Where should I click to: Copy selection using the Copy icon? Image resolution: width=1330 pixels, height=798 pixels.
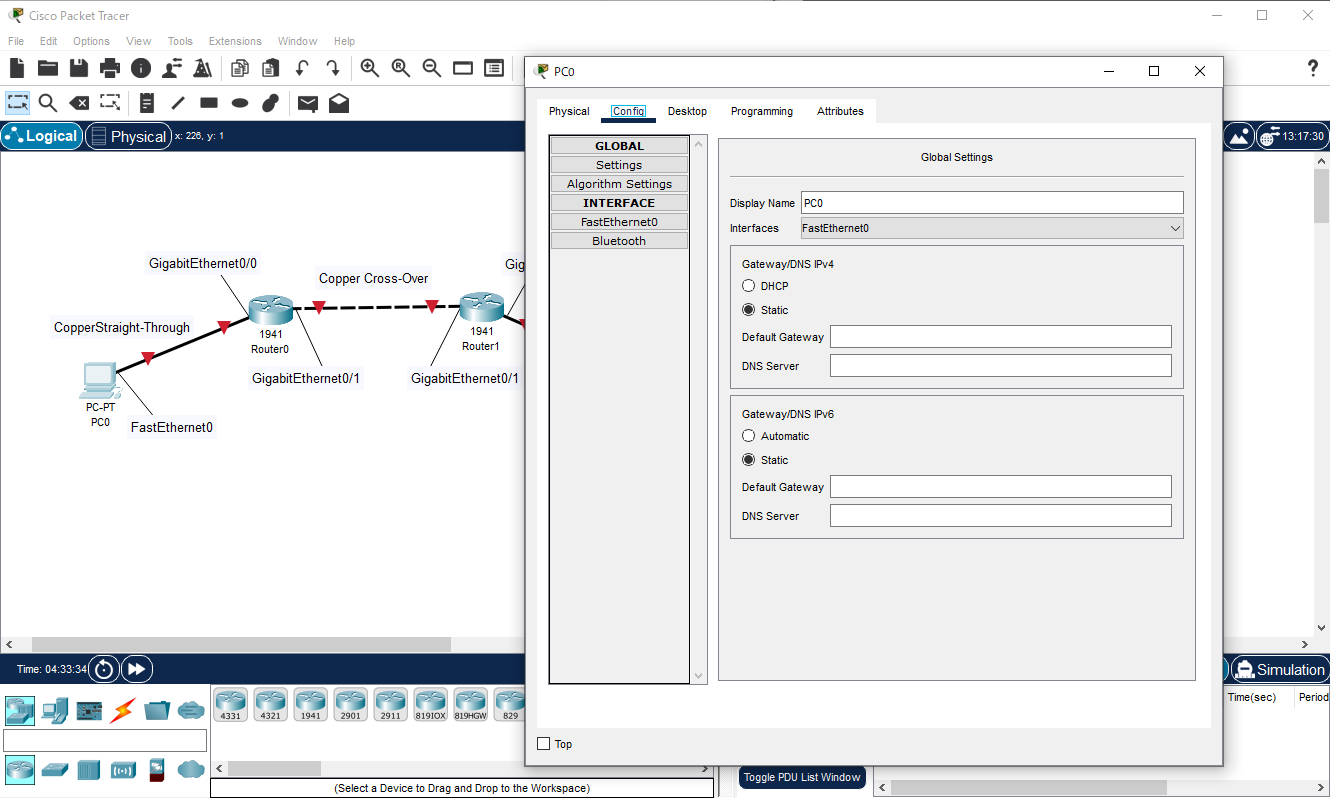[x=239, y=68]
